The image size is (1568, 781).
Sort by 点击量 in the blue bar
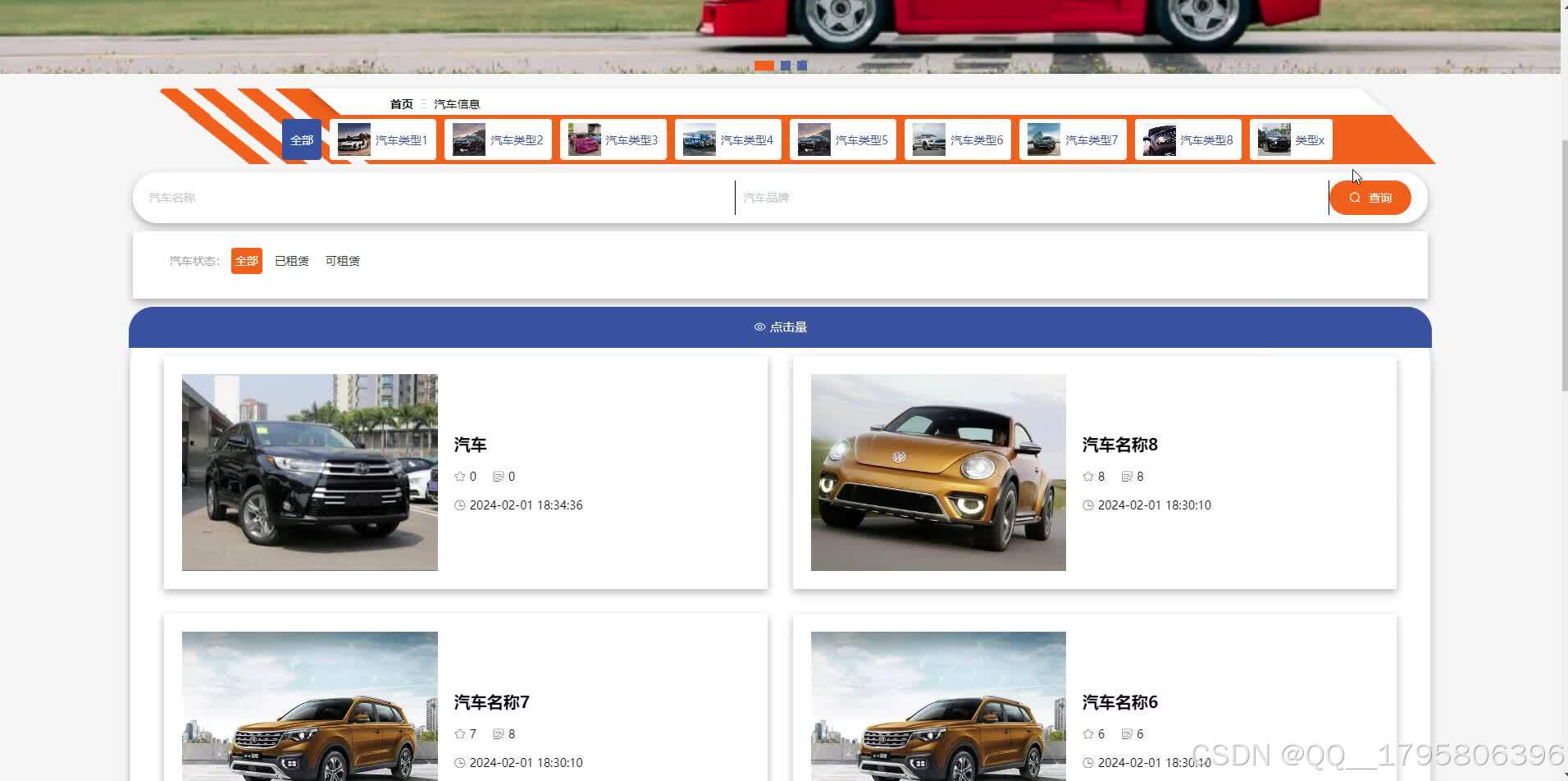click(780, 327)
